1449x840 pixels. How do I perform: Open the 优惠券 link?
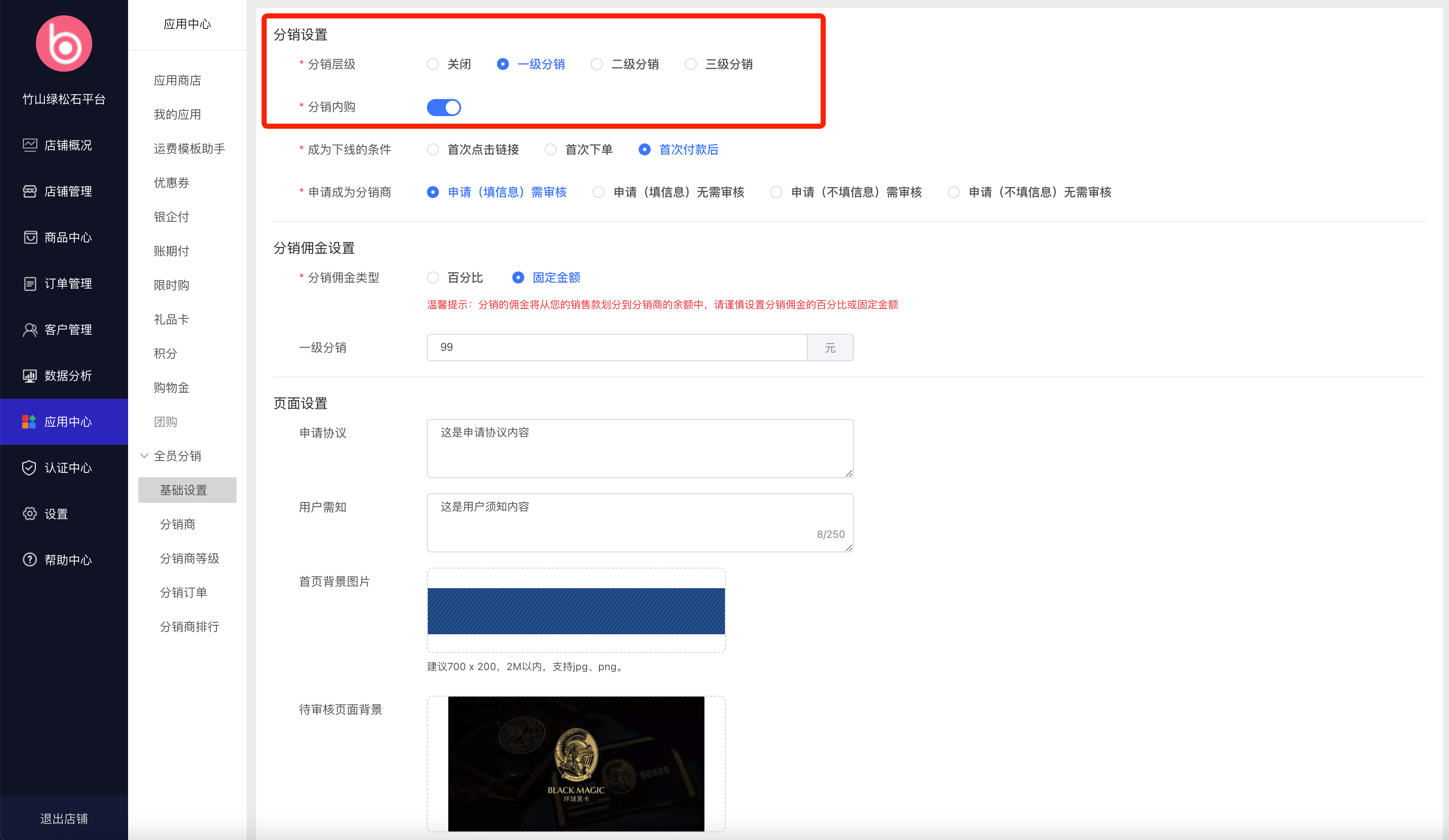click(x=171, y=183)
